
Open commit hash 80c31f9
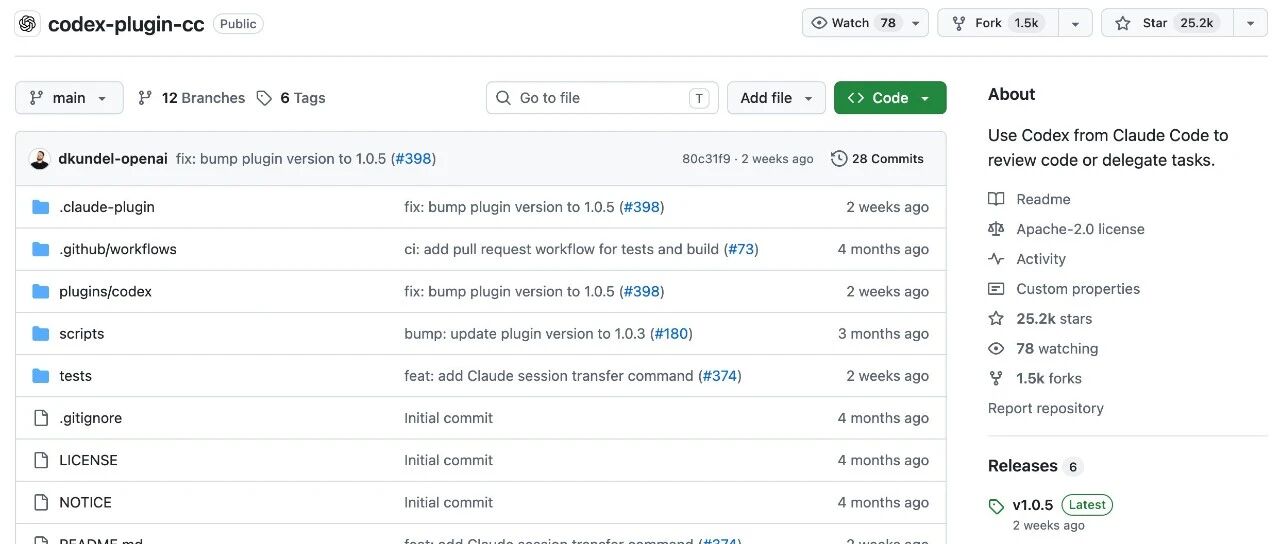coord(706,159)
